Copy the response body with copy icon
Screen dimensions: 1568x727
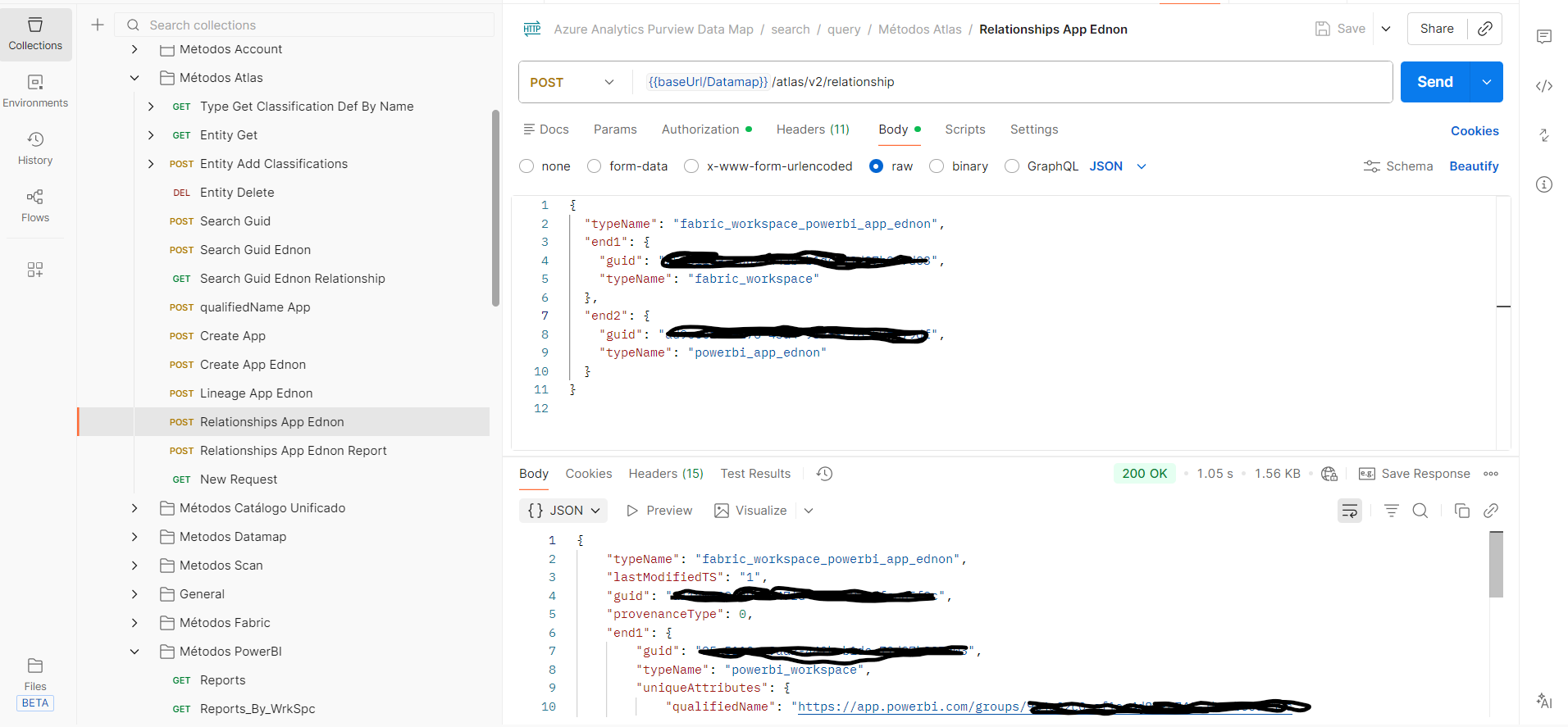[1461, 511]
